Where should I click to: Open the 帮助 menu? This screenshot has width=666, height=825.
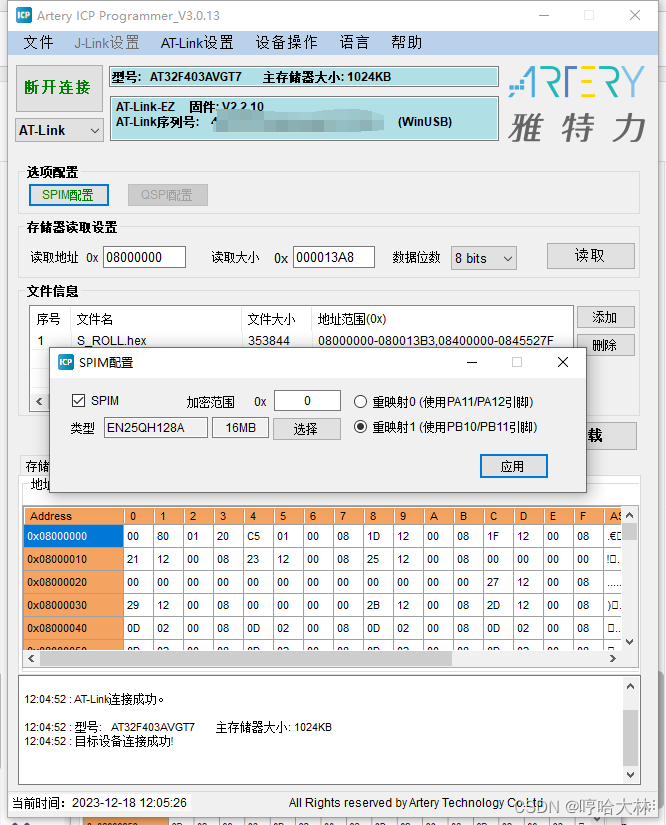coord(407,43)
